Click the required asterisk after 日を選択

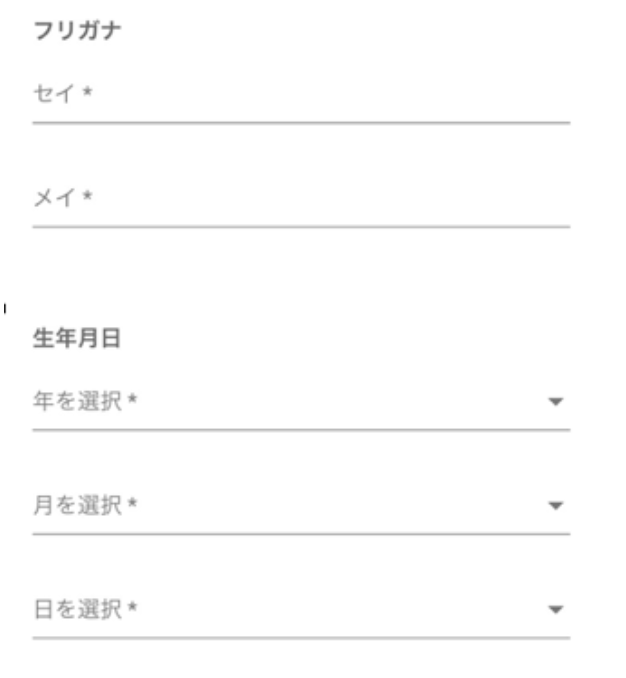click(x=133, y=606)
